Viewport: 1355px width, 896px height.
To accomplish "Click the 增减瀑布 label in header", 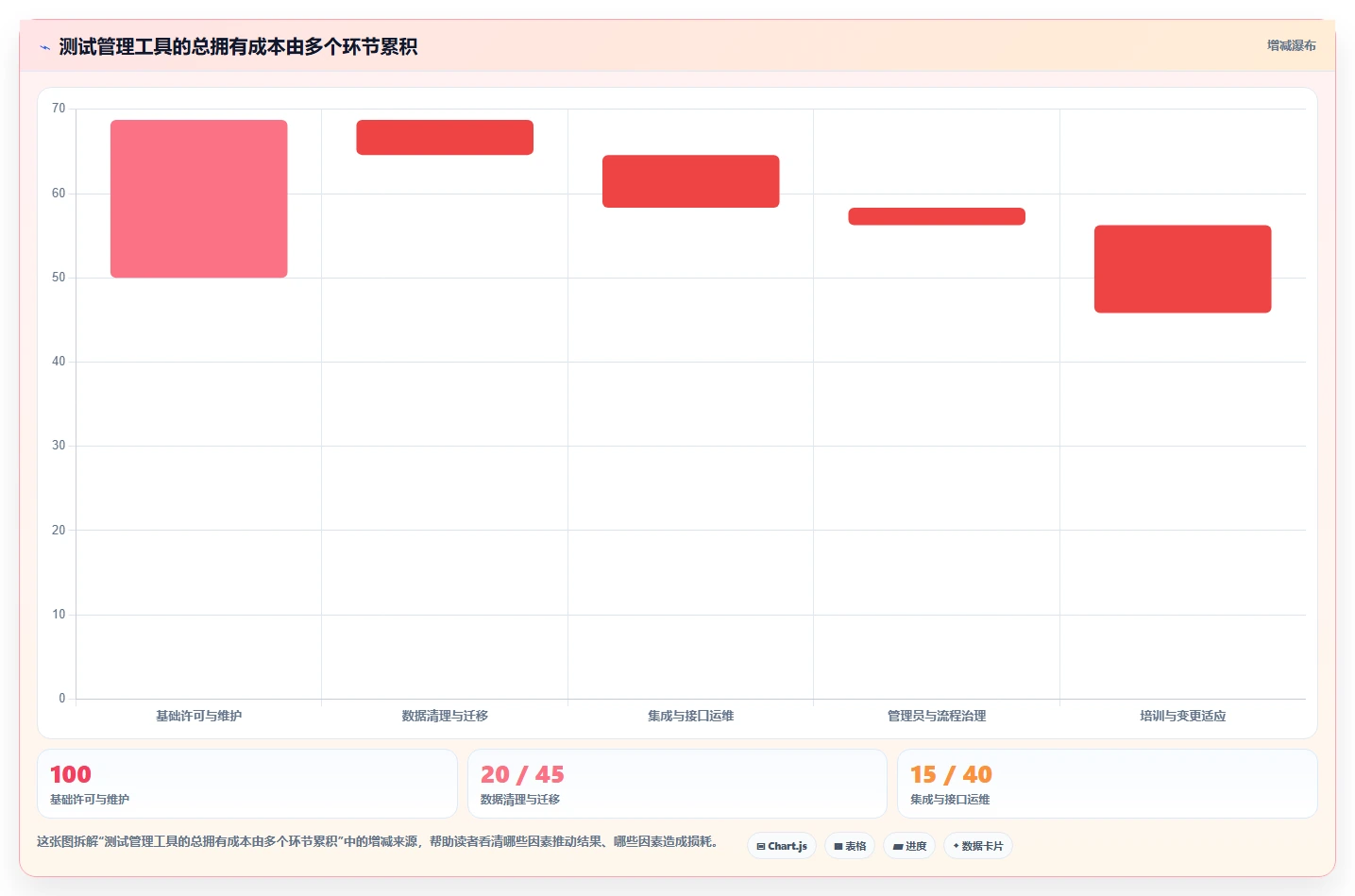I will (x=1291, y=45).
